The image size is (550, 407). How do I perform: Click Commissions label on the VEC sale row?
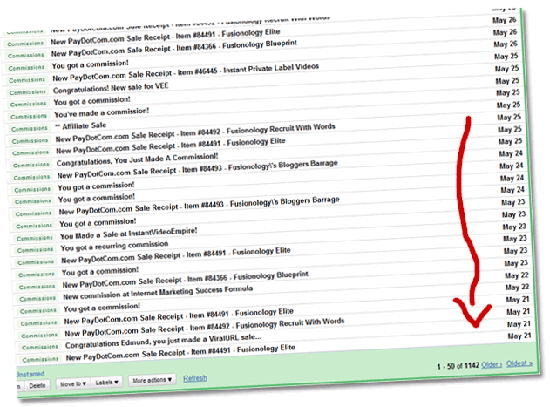27,92
